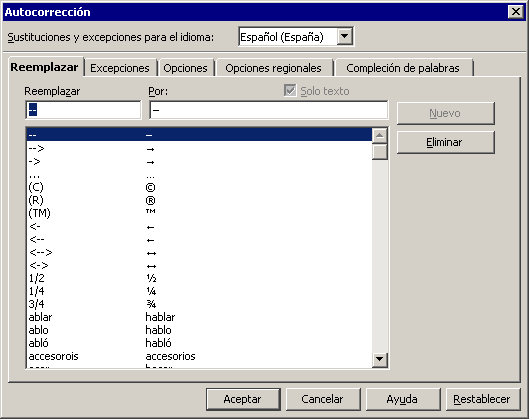Select the ablar row

tap(199, 317)
